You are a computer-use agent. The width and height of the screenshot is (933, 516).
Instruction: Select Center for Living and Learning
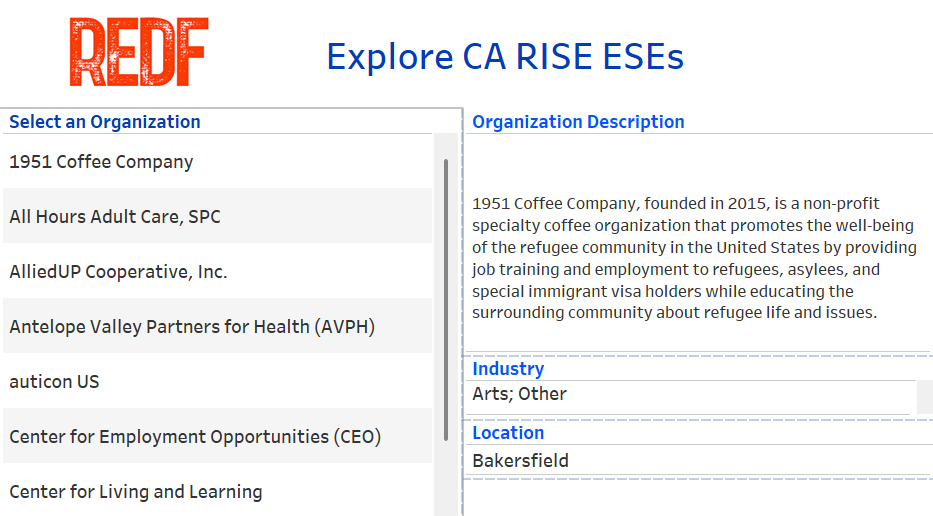point(136,491)
